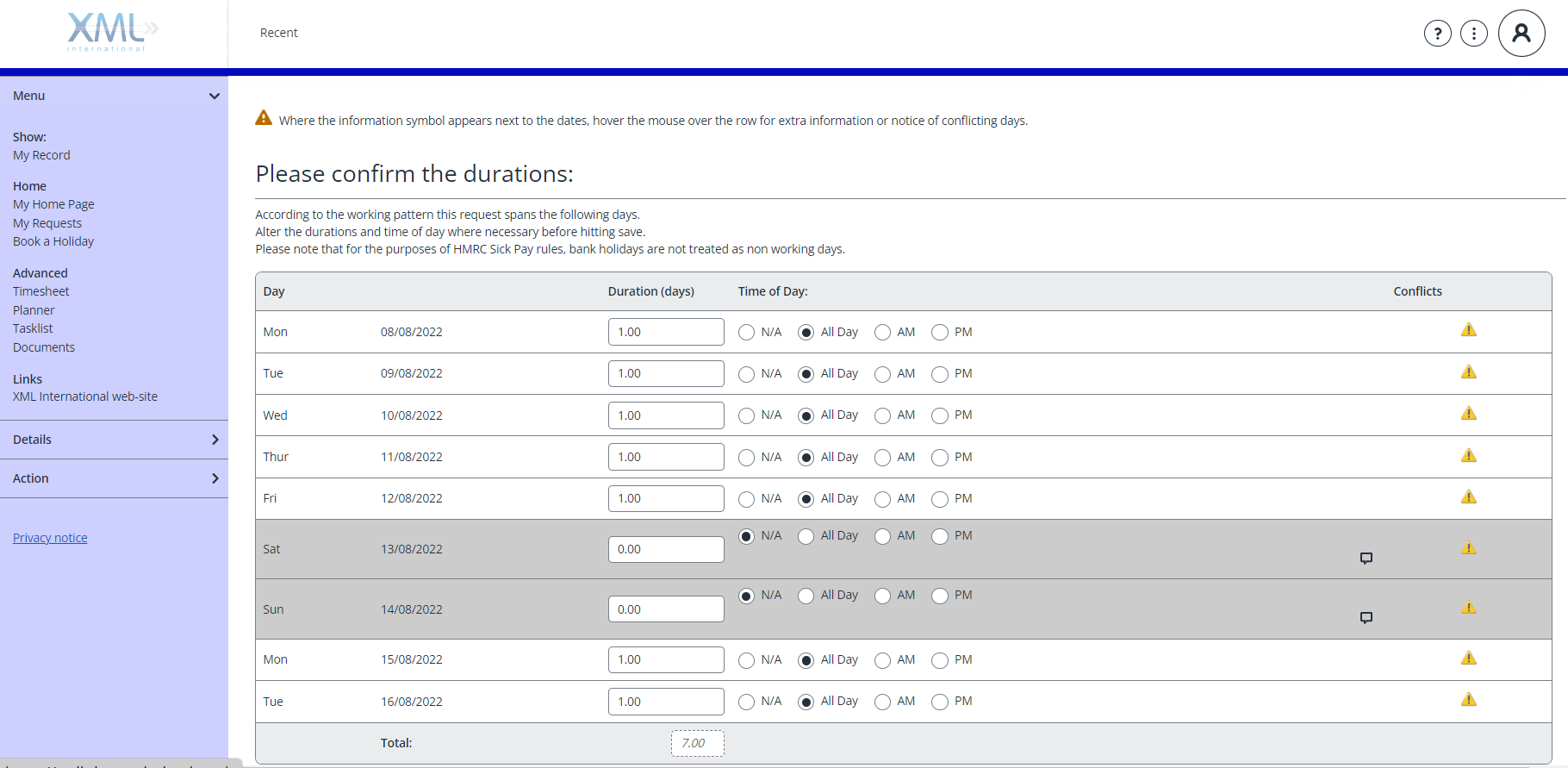Click the XML International logo

113,32
